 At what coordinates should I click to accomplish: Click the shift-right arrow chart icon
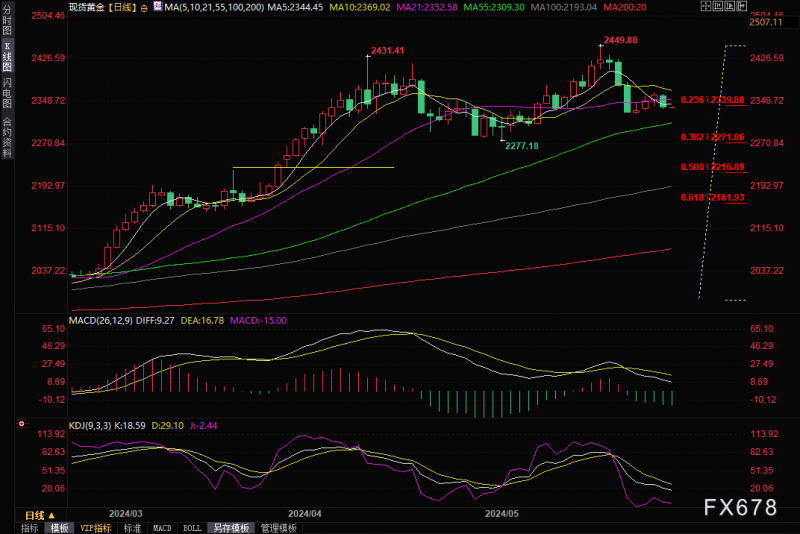tap(742, 6)
